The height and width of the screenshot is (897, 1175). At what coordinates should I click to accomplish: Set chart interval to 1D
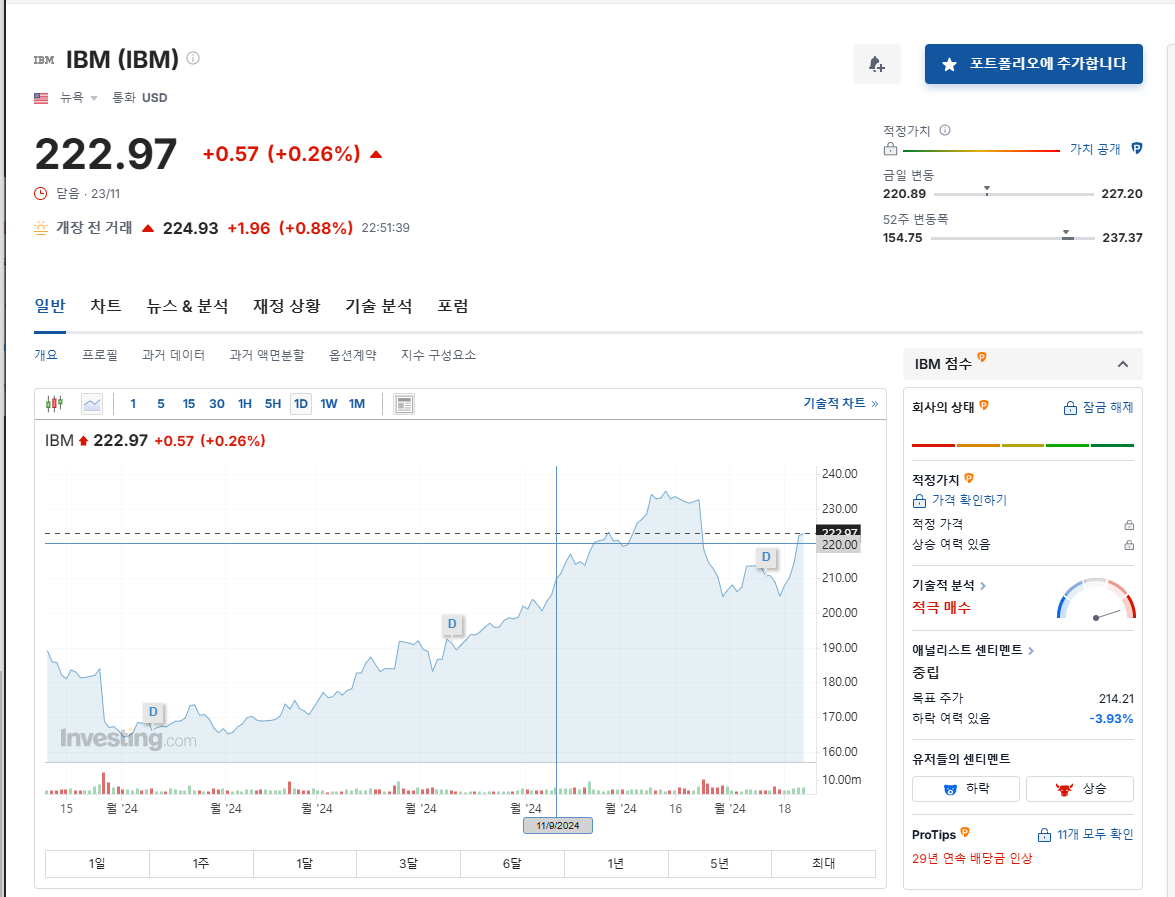coord(300,404)
